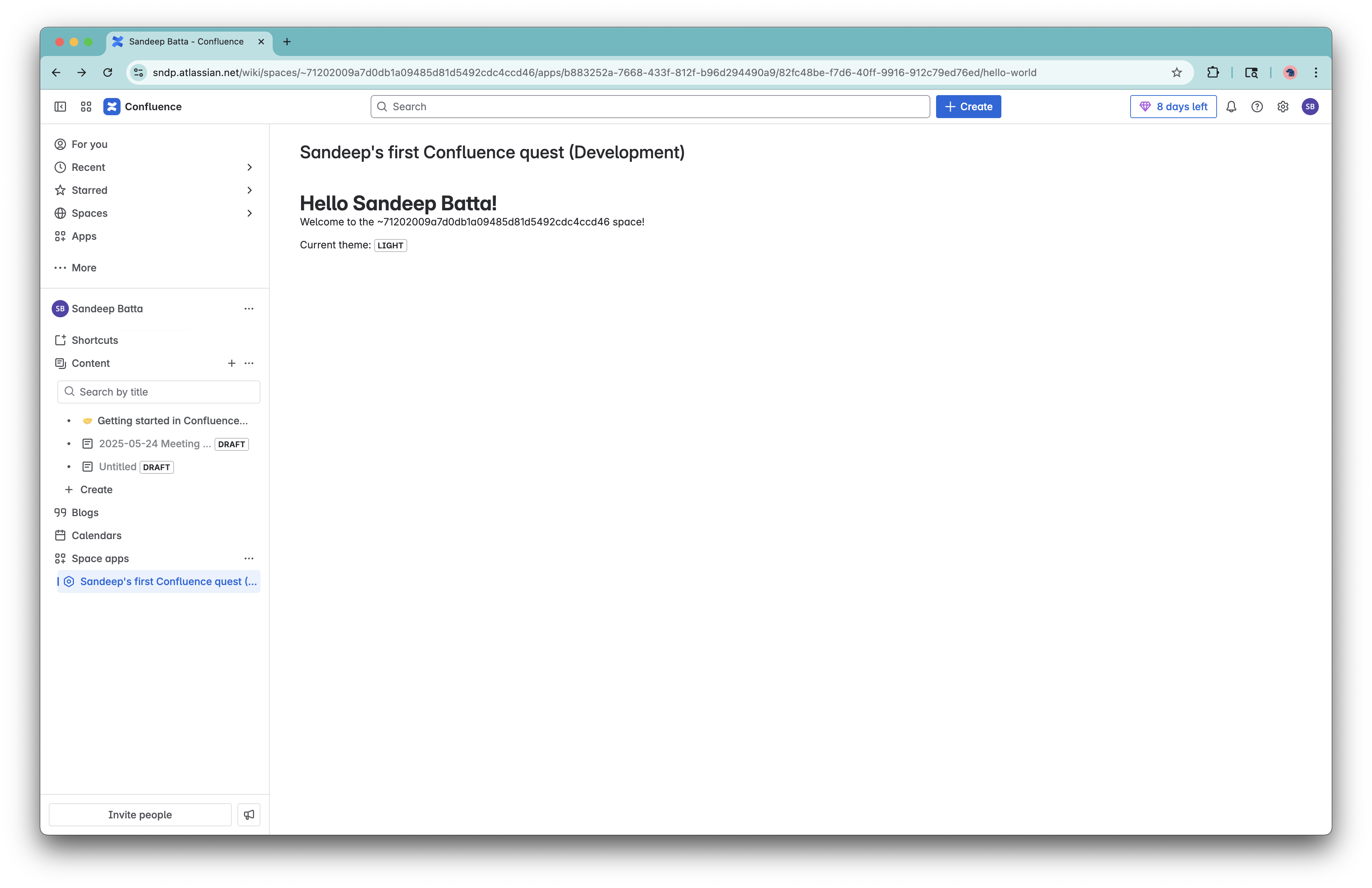Viewport: 1372px width, 888px height.
Task: Go to For you section
Action: coord(89,144)
